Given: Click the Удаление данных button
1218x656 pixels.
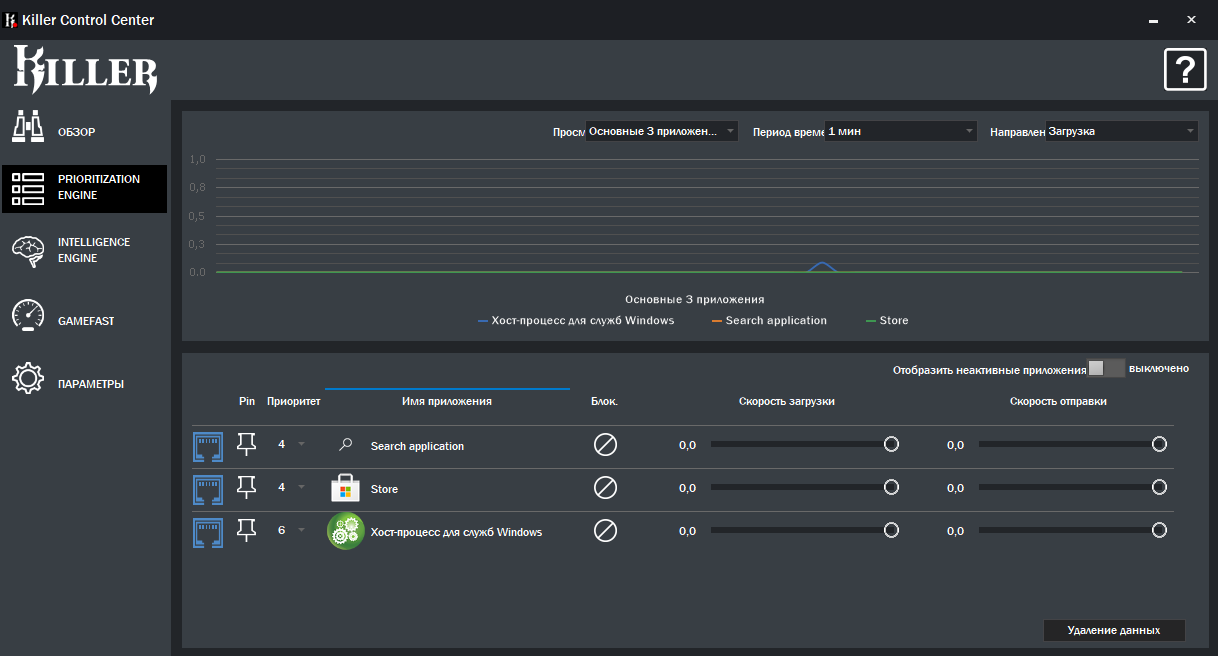Looking at the screenshot, I should 1114,630.
